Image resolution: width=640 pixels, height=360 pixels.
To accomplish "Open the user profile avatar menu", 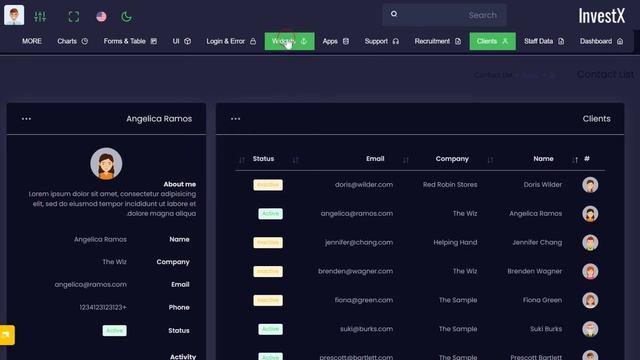I will (14, 15).
